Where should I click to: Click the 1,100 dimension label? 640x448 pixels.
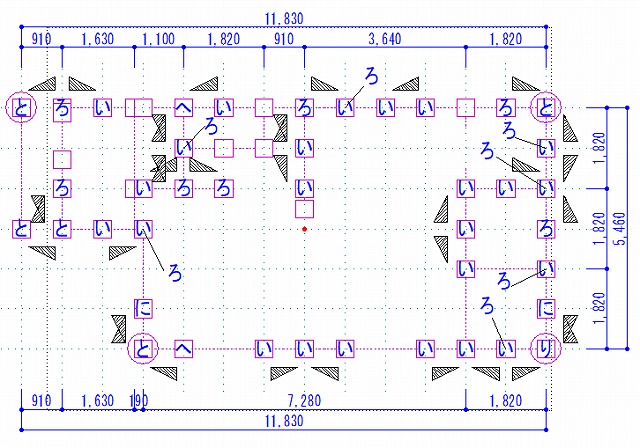pyautogui.click(x=158, y=39)
